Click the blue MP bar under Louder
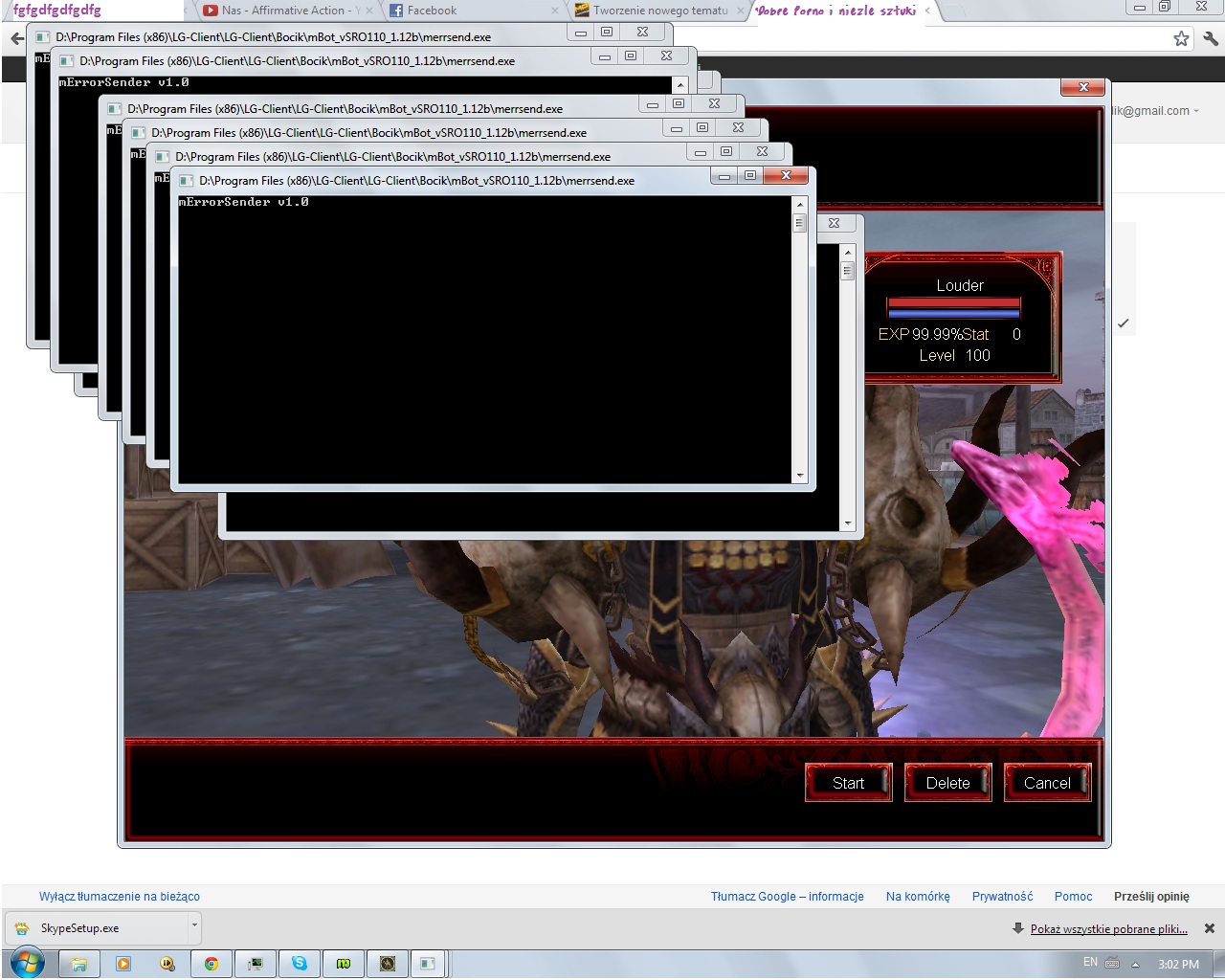1225x980 pixels. point(954,314)
